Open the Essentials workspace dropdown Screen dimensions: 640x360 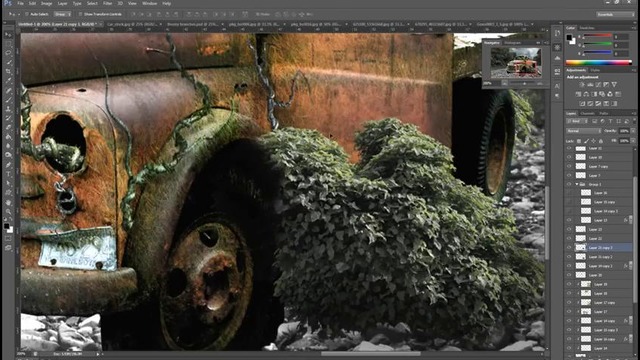[615, 14]
